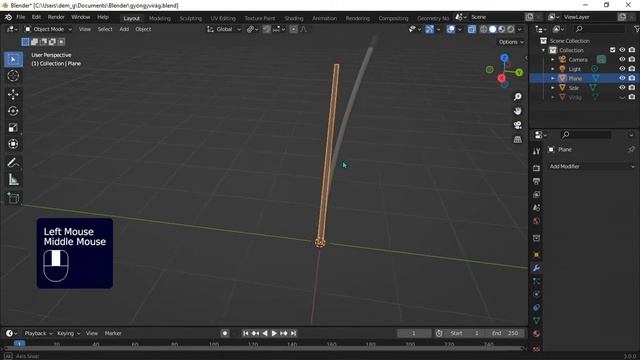Pick the Scale tool

13,128
